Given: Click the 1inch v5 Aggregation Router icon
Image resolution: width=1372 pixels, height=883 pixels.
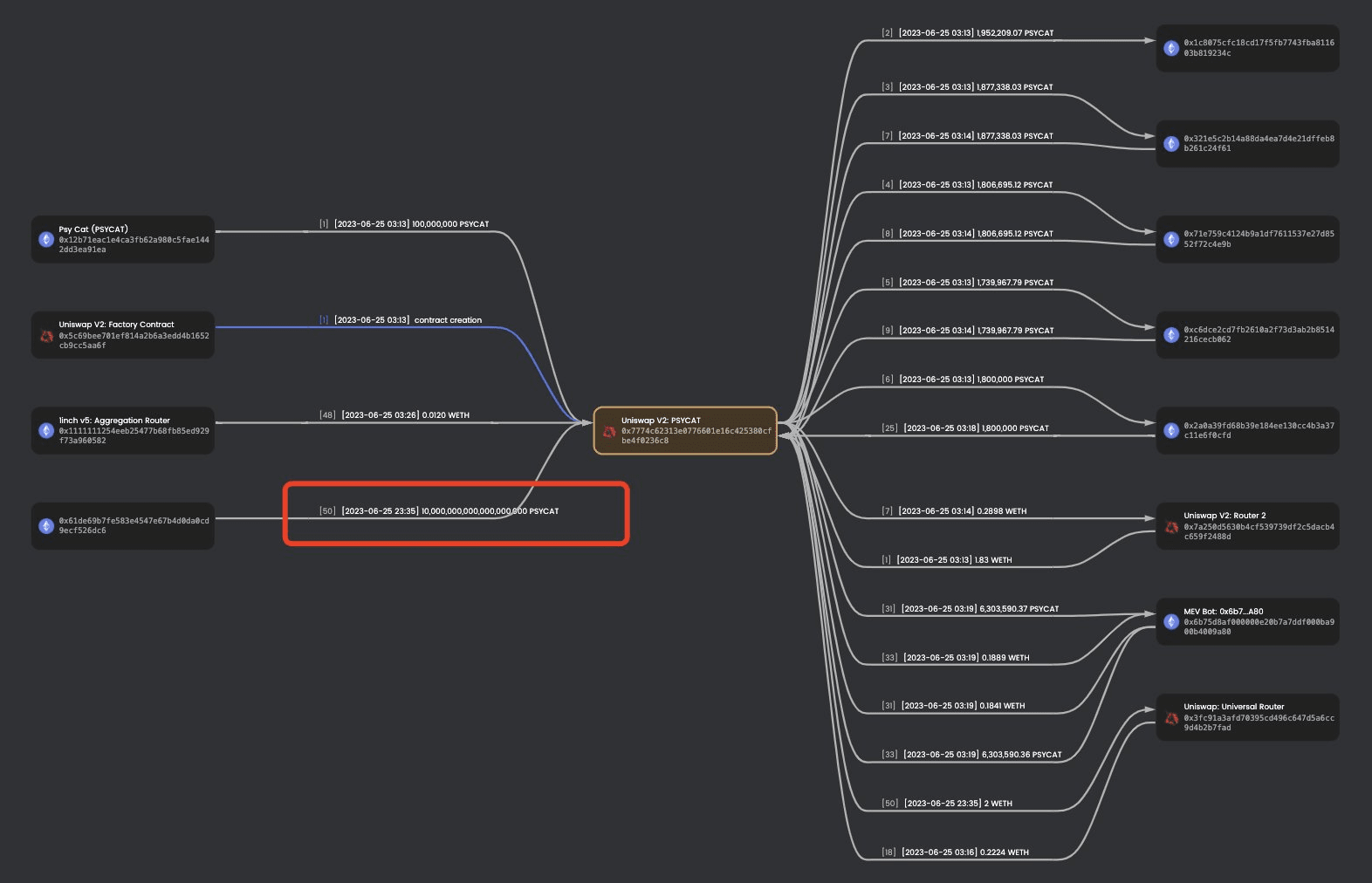Looking at the screenshot, I should pos(46,430).
